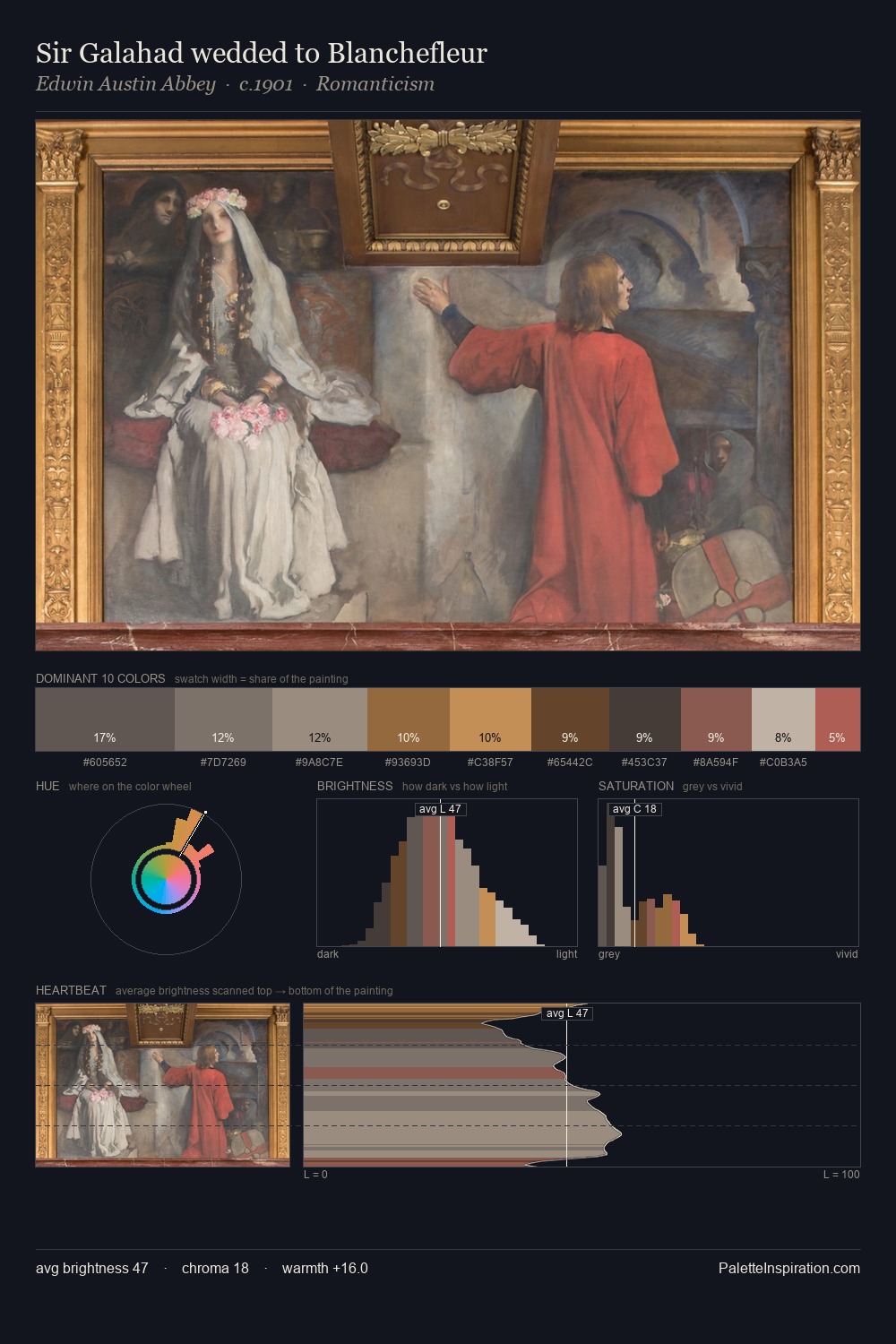Click the Heartbeat brightness profile chart
This screenshot has width=896, height=1344.
point(582,1085)
